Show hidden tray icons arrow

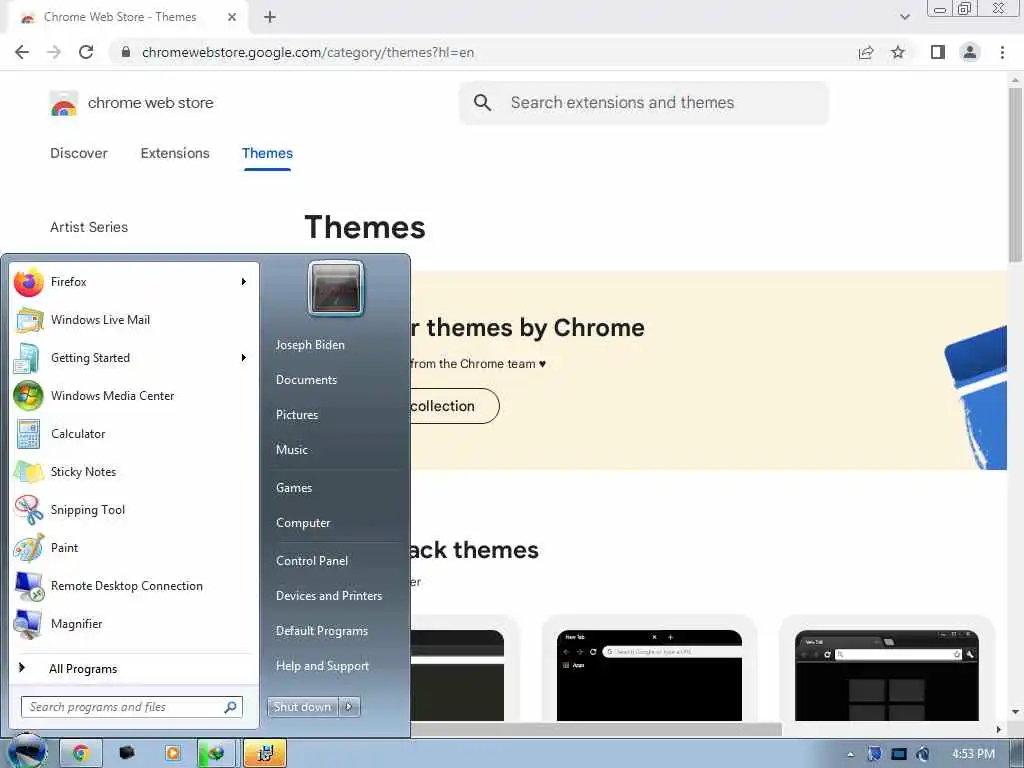click(x=850, y=755)
